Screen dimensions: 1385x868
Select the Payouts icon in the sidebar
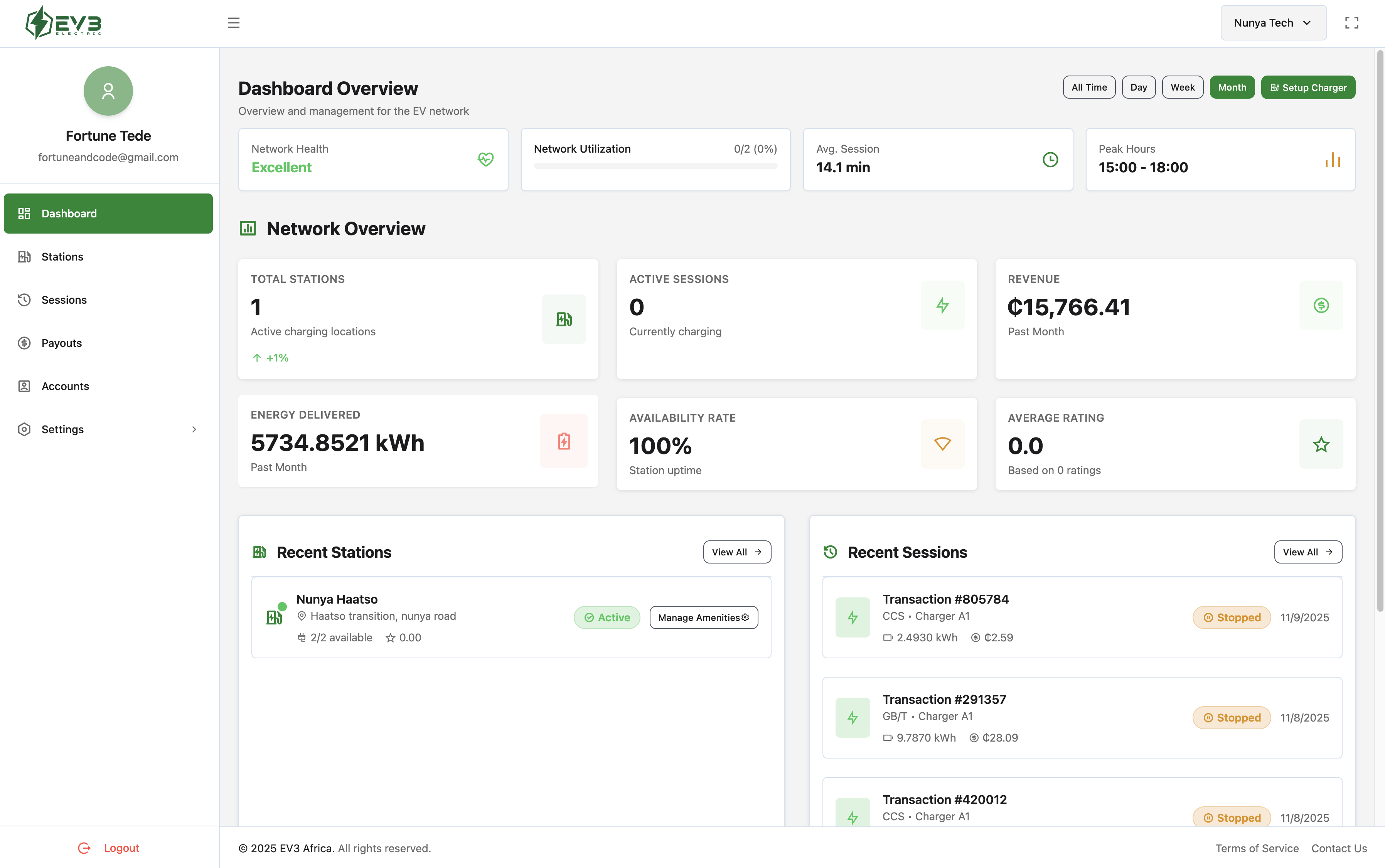(24, 343)
